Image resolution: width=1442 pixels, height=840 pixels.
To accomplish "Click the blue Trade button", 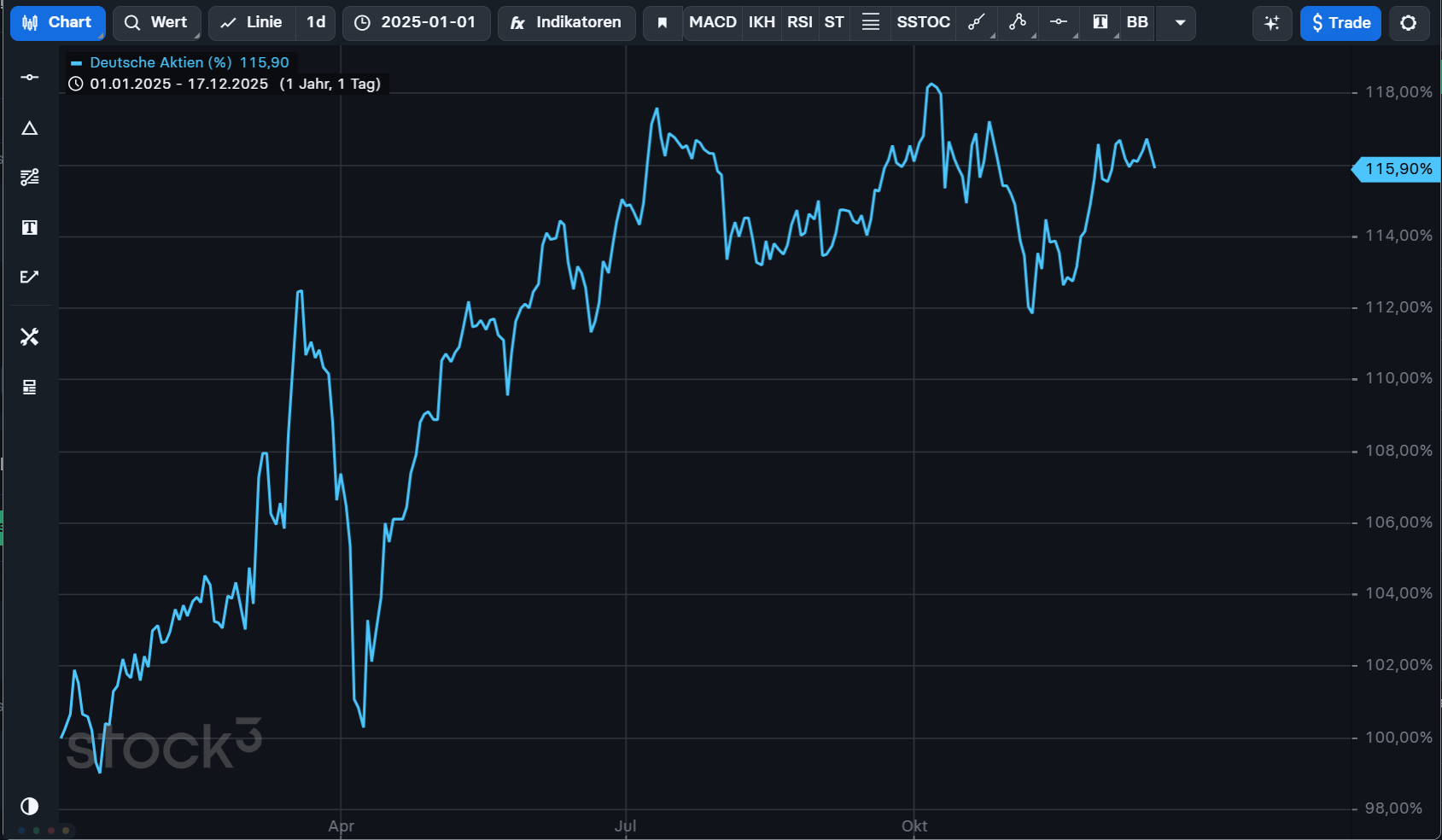I will pos(1340,23).
